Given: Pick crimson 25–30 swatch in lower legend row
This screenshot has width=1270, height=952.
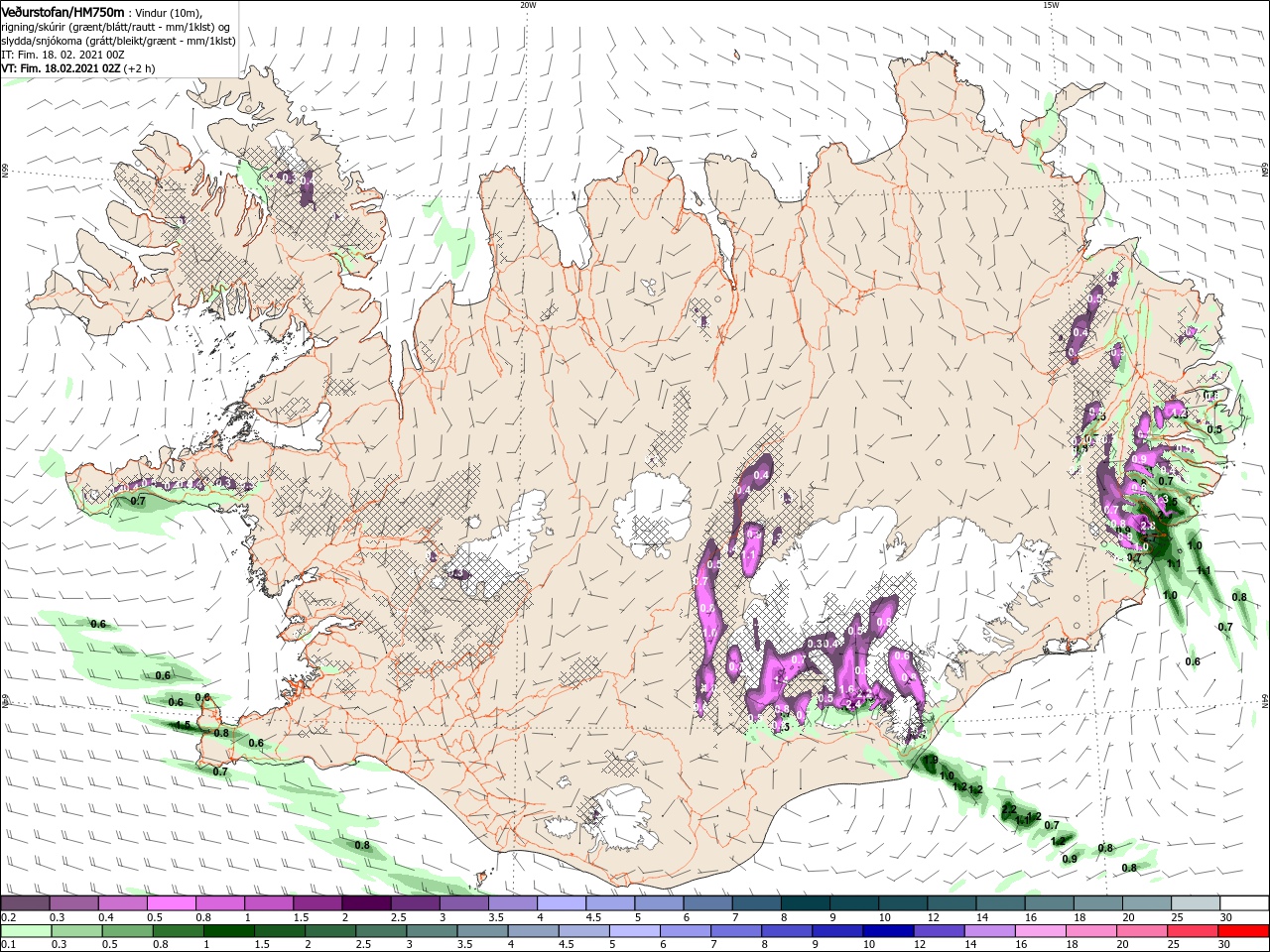Looking at the screenshot, I should [x=1191, y=930].
